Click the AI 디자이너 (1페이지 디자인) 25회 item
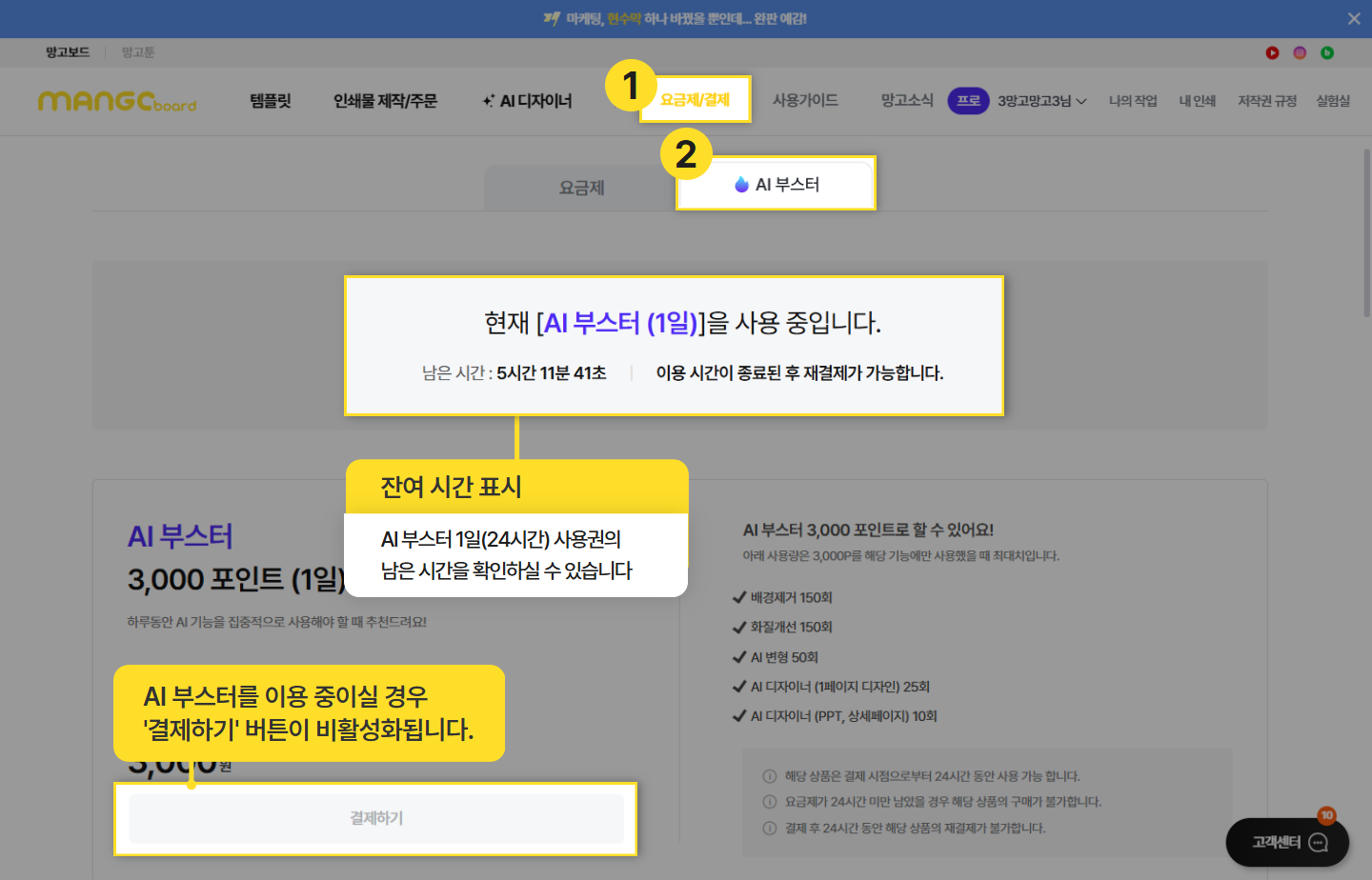 (831, 687)
